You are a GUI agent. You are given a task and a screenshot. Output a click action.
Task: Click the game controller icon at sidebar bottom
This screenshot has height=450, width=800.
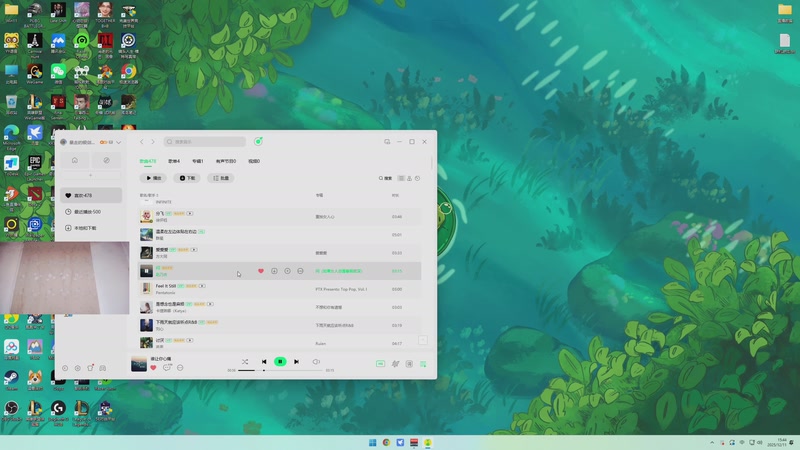pos(103,368)
